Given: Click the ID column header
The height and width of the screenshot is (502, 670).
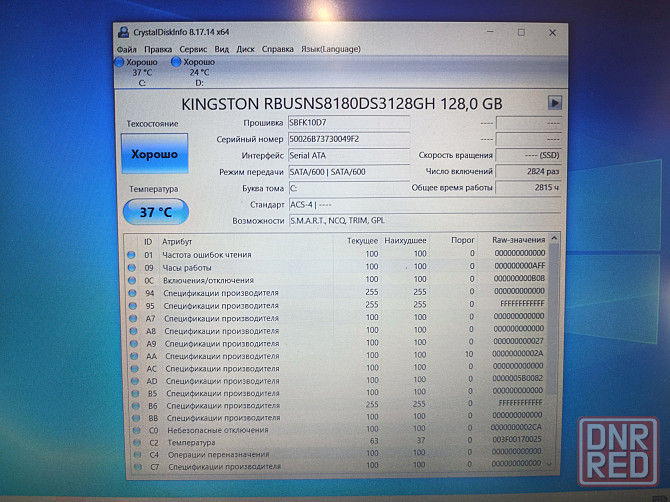Looking at the screenshot, I should (148, 242).
